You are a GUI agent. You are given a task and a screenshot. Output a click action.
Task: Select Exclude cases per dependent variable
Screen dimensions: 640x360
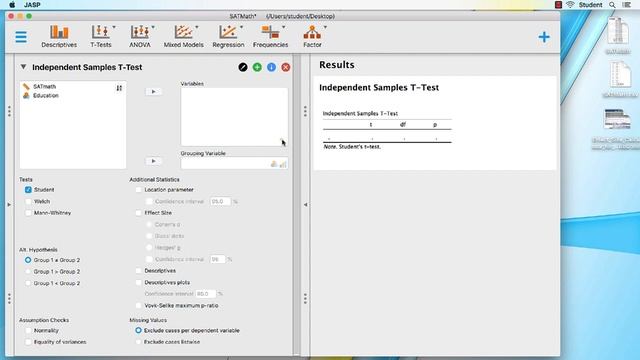(x=138, y=330)
